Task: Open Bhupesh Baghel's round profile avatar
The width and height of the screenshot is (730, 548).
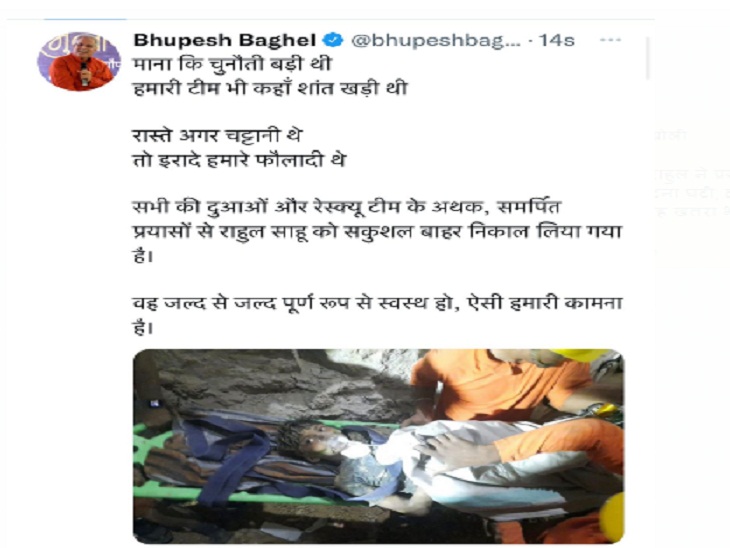Action: pos(79,61)
